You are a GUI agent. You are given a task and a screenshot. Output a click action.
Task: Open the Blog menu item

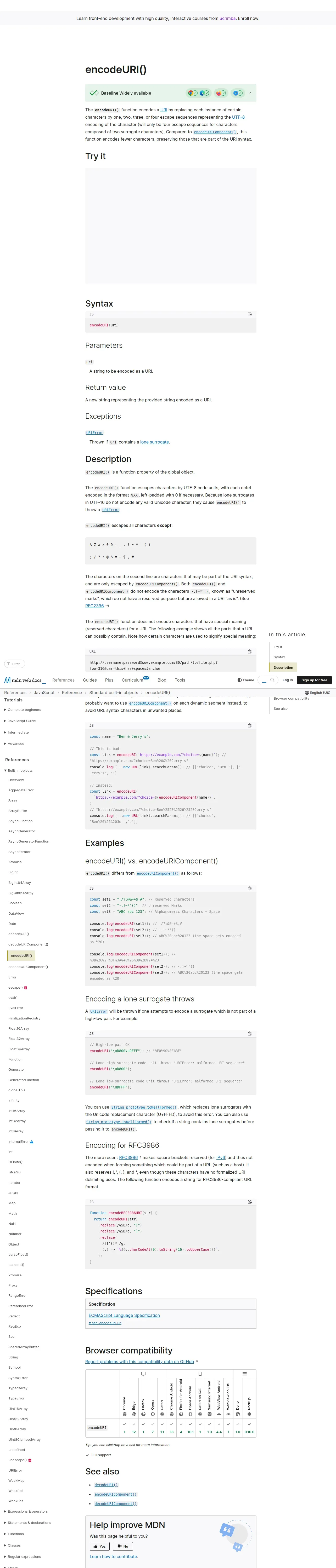point(162,680)
